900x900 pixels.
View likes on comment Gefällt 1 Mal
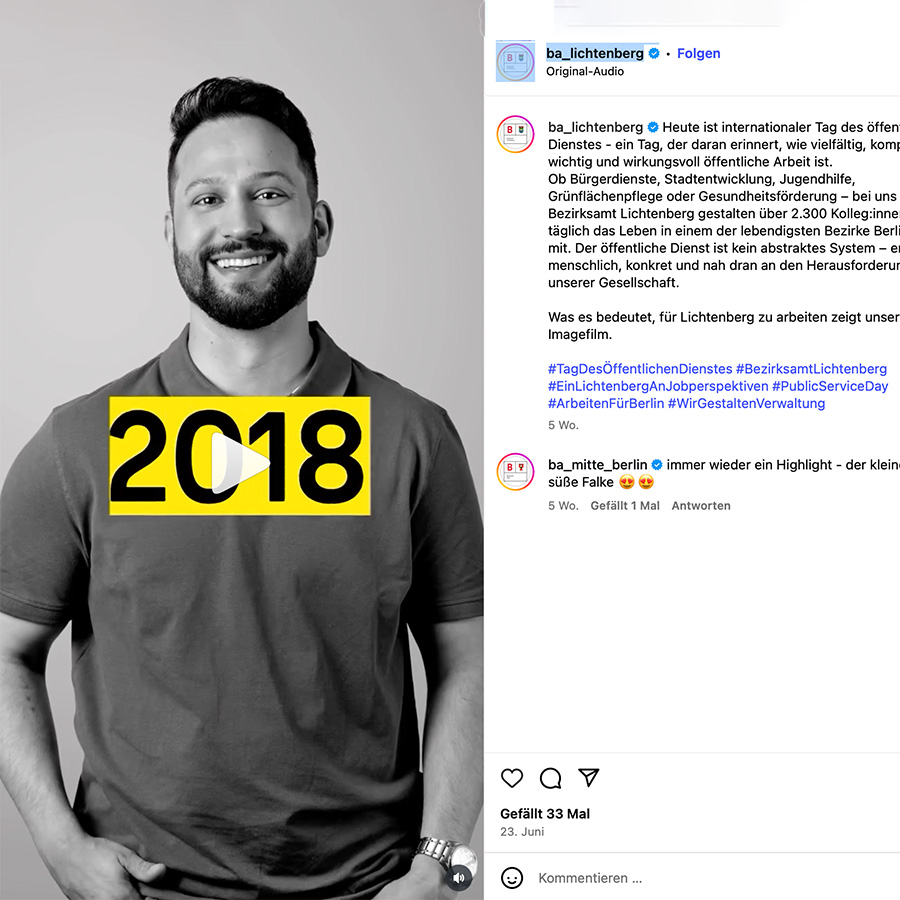(x=625, y=506)
